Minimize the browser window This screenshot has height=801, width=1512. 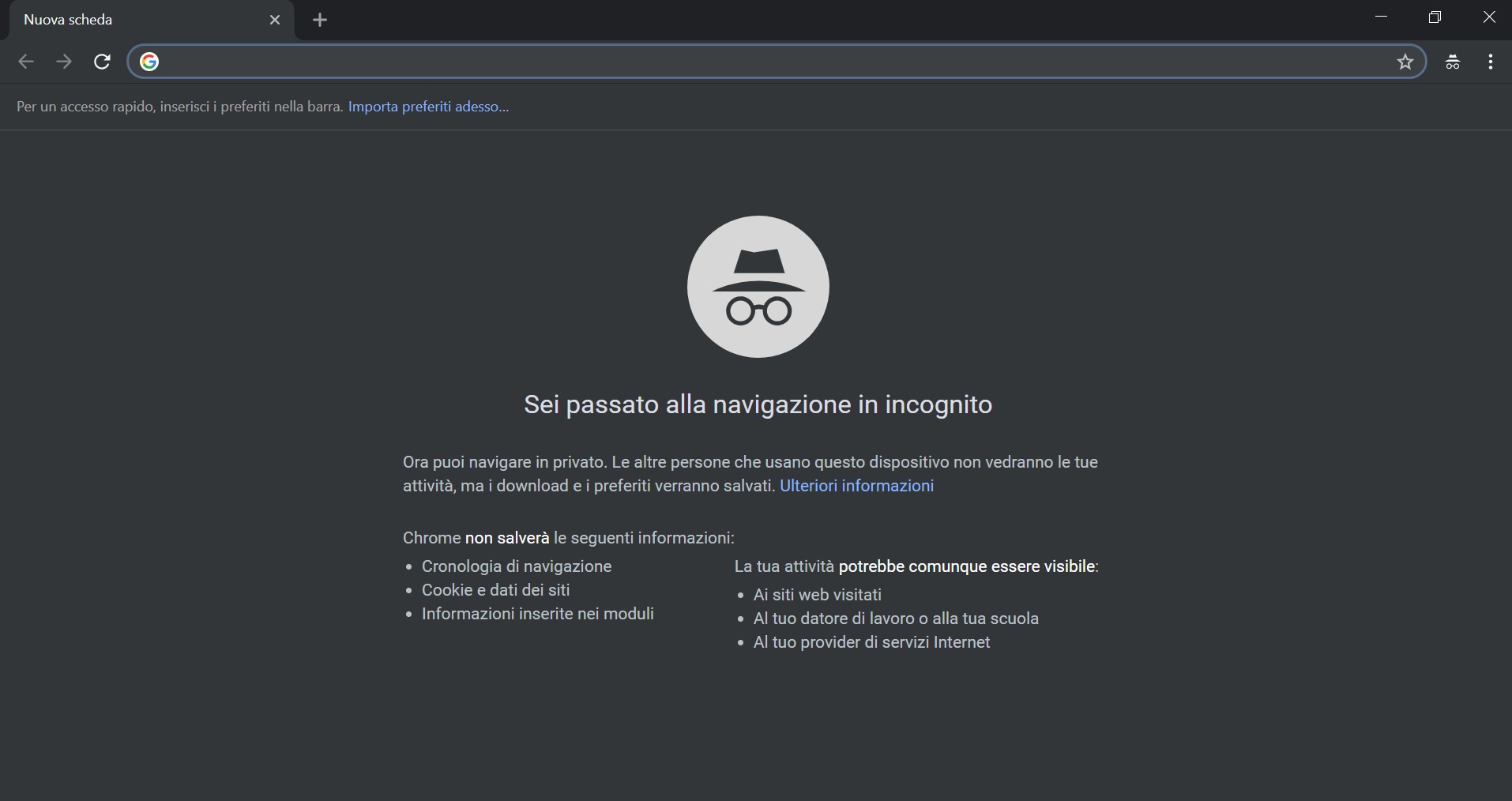(1381, 17)
